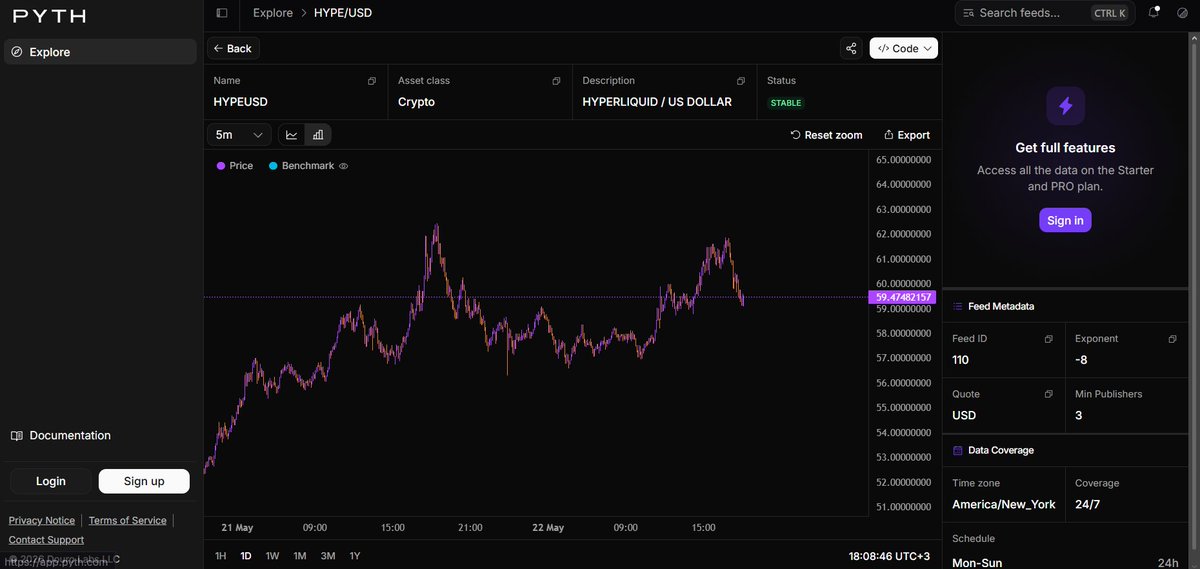
Task: Select the 1D range tab
Action: click(x=246, y=556)
